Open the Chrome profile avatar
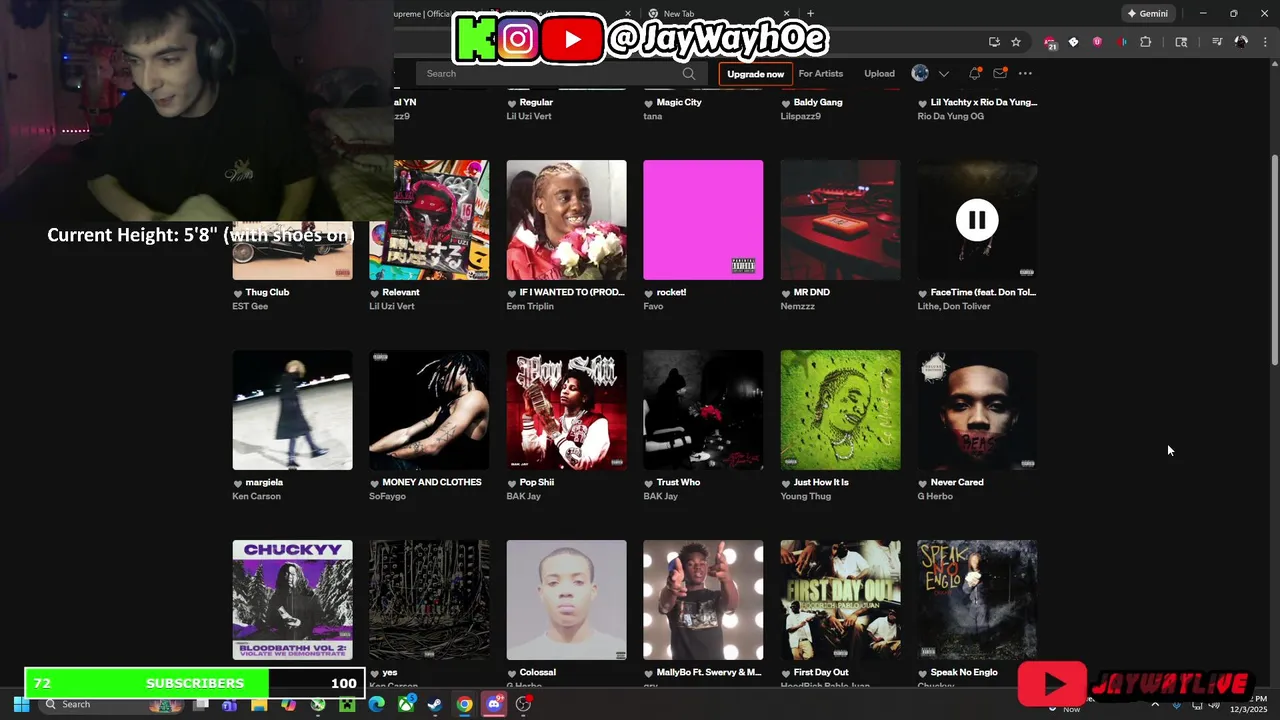1280x720 pixels. [1241, 42]
